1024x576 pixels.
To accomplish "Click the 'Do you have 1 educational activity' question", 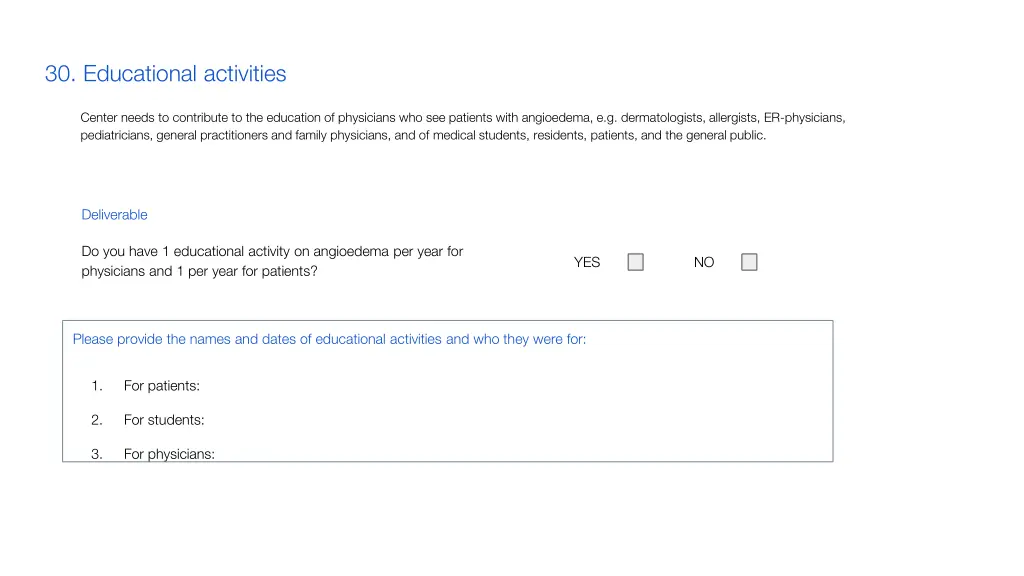I will pos(272,251).
